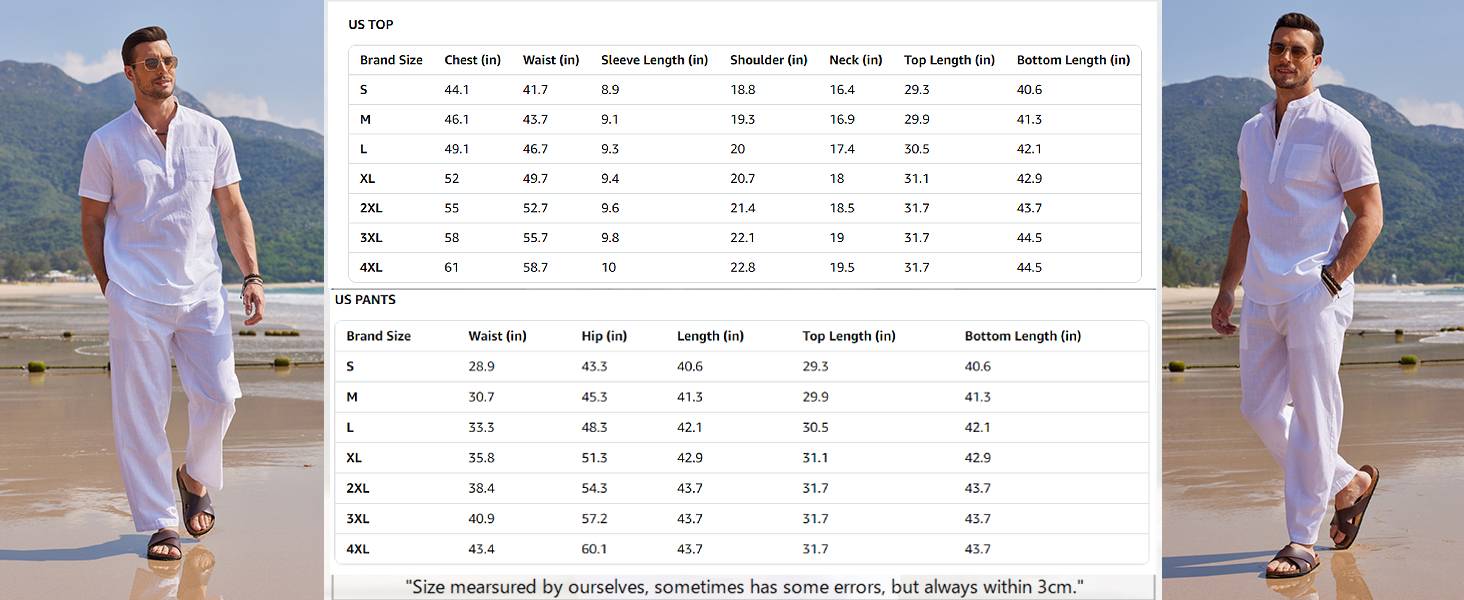Select the XL row in the top table

[x=744, y=178]
